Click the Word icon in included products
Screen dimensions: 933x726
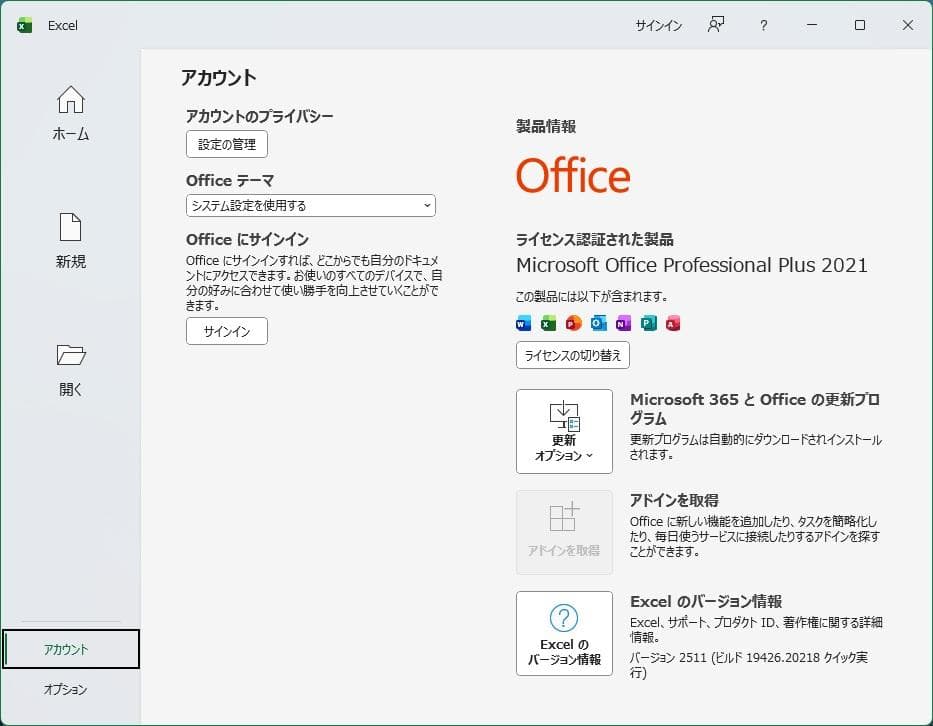coord(521,323)
